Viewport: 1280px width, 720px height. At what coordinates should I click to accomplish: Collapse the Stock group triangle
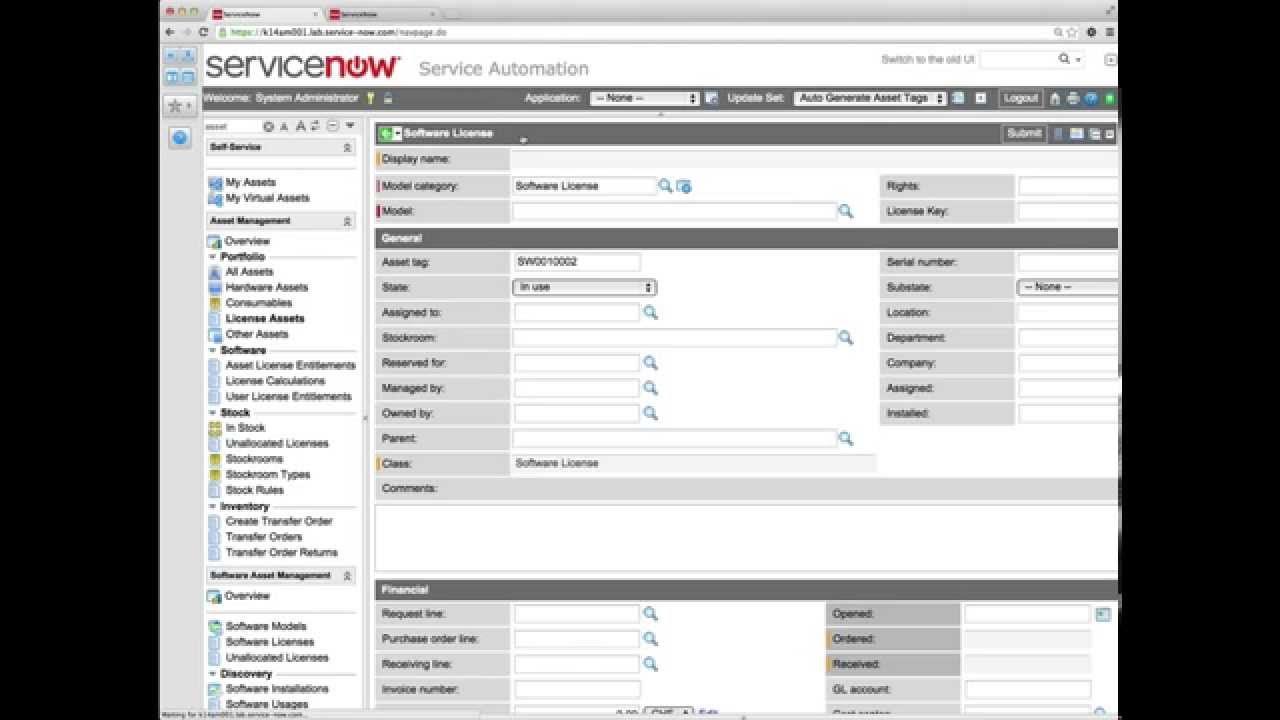[x=213, y=412]
